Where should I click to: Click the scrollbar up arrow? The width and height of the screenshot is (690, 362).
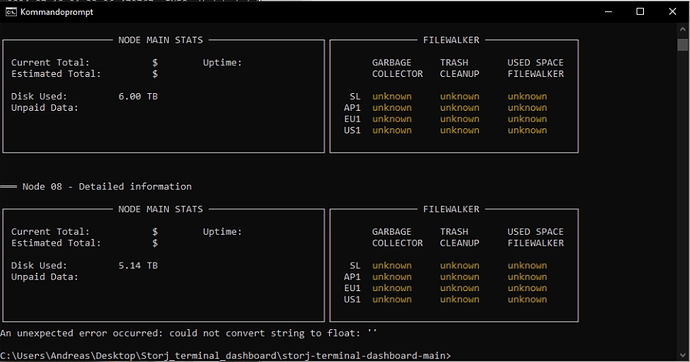point(683,29)
